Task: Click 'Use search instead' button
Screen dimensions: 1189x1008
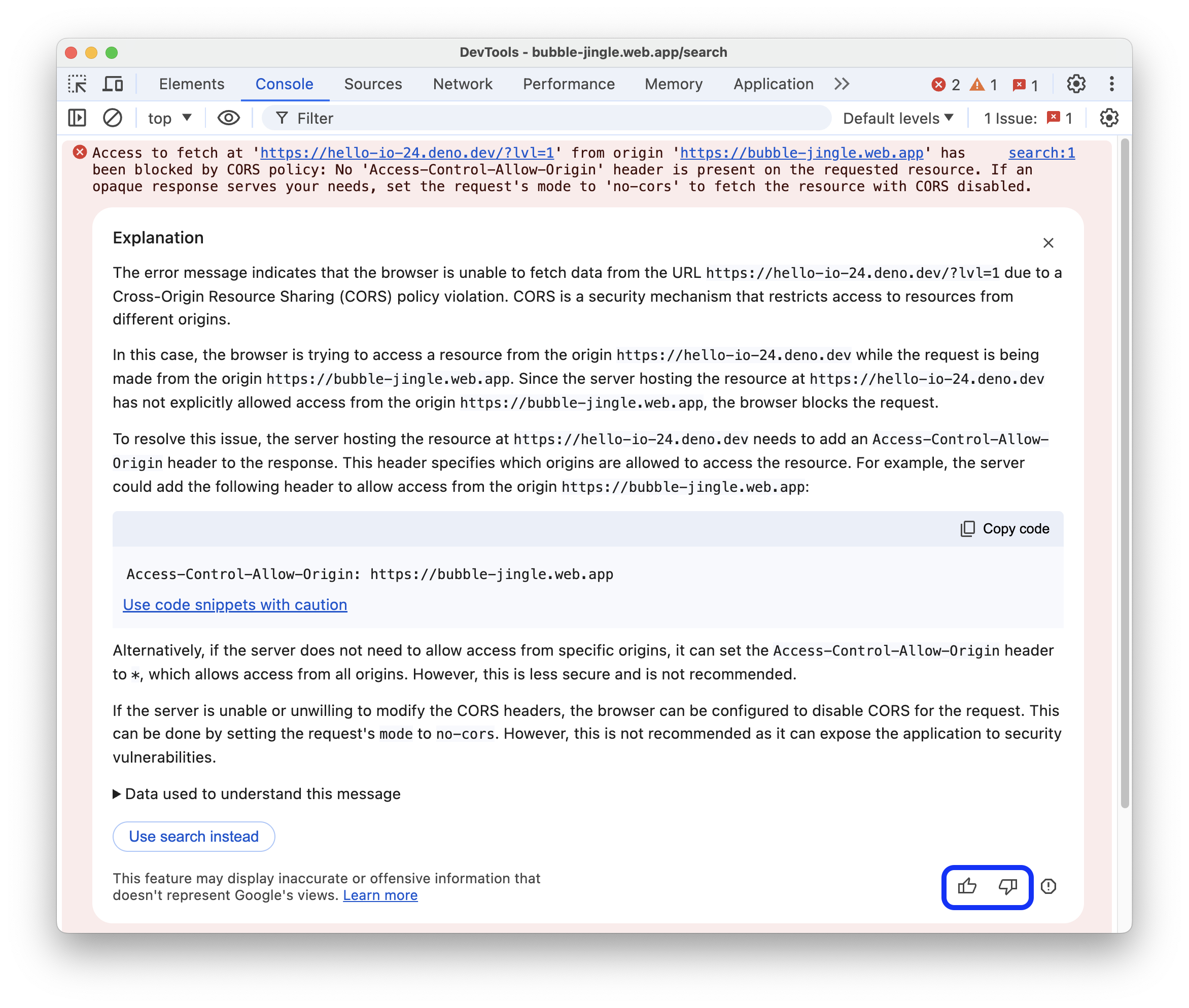Action: pos(193,836)
